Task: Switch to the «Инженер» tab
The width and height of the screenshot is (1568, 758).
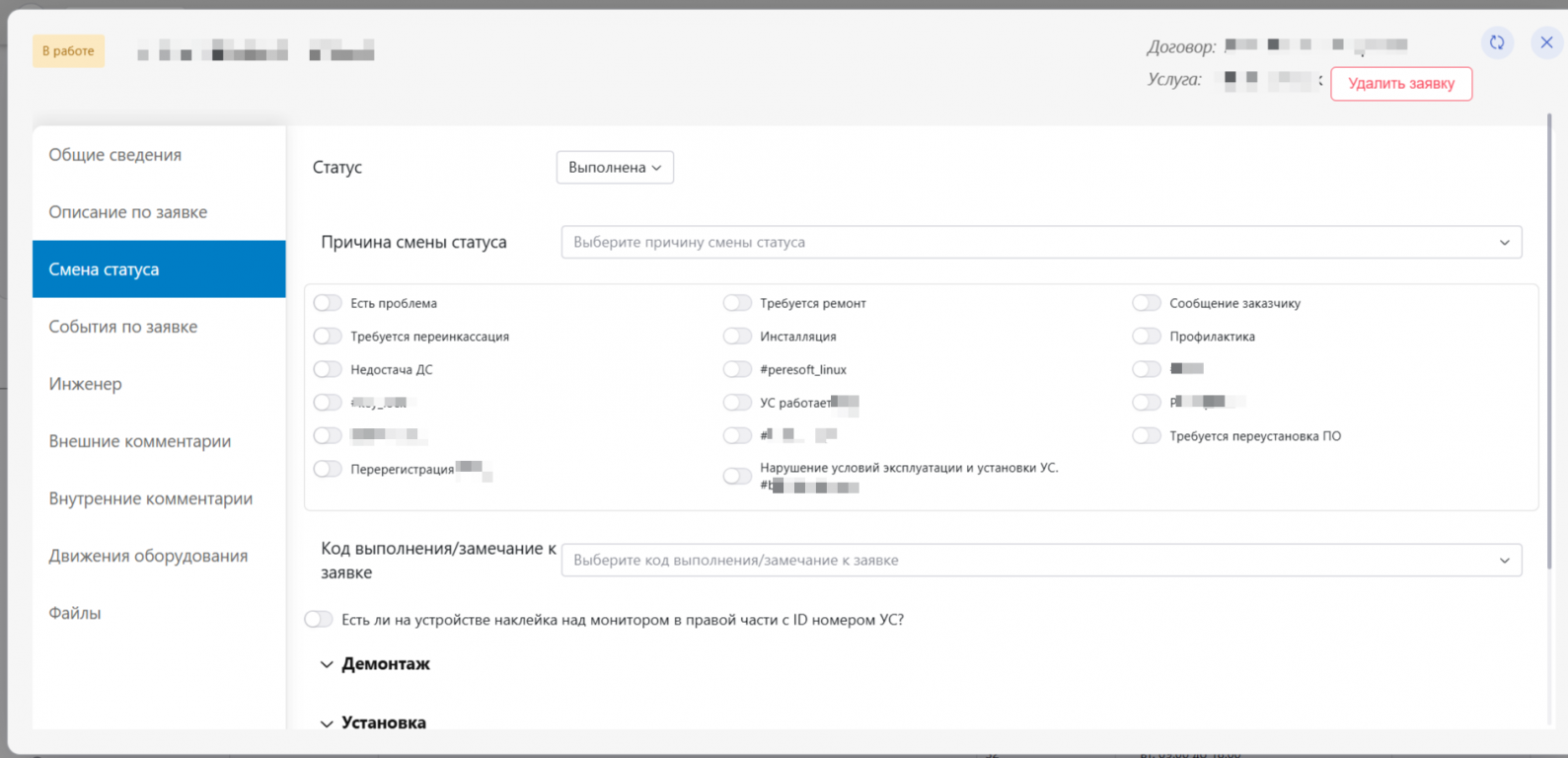Action: (x=86, y=384)
